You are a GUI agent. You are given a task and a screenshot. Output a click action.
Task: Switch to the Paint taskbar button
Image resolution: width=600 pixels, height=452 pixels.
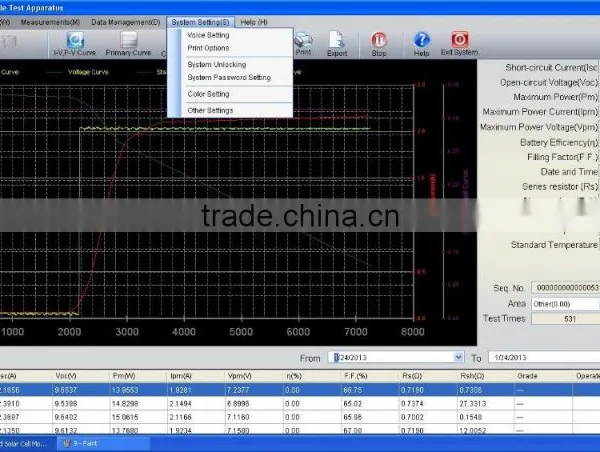click(103, 444)
